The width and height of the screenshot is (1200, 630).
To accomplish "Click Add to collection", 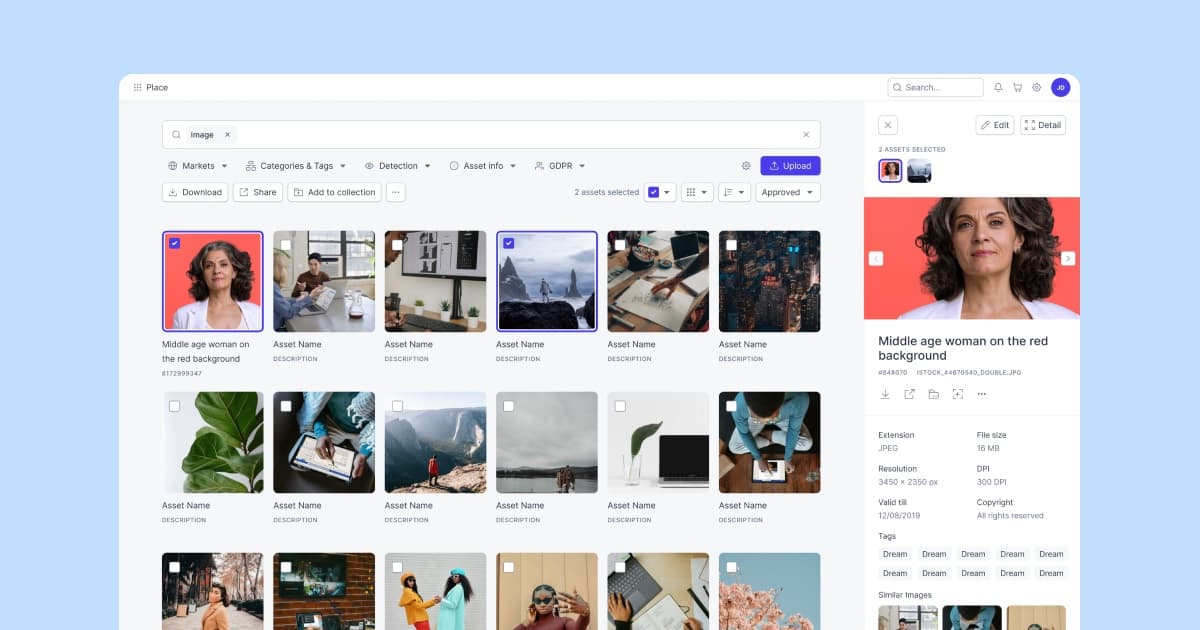I will point(334,192).
